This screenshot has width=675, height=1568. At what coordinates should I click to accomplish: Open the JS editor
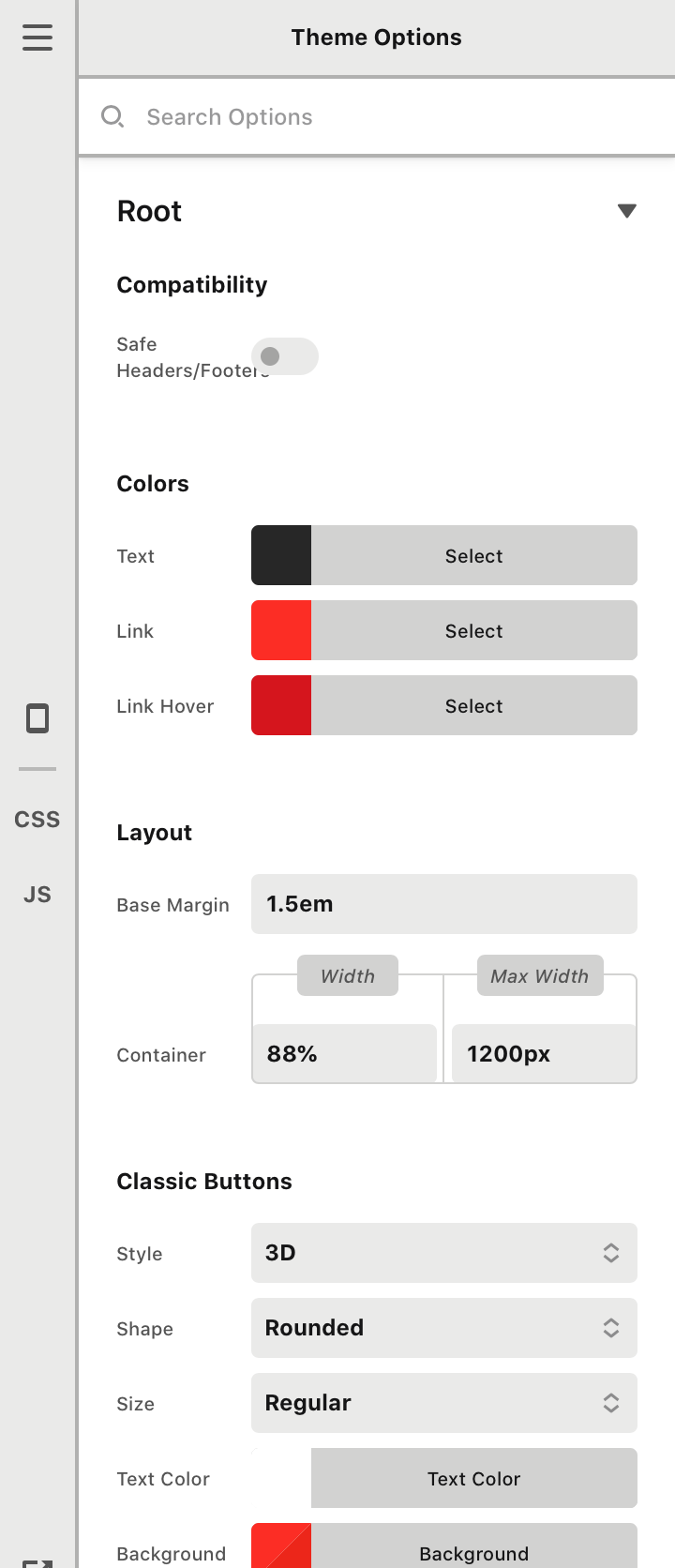pyautogui.click(x=37, y=895)
